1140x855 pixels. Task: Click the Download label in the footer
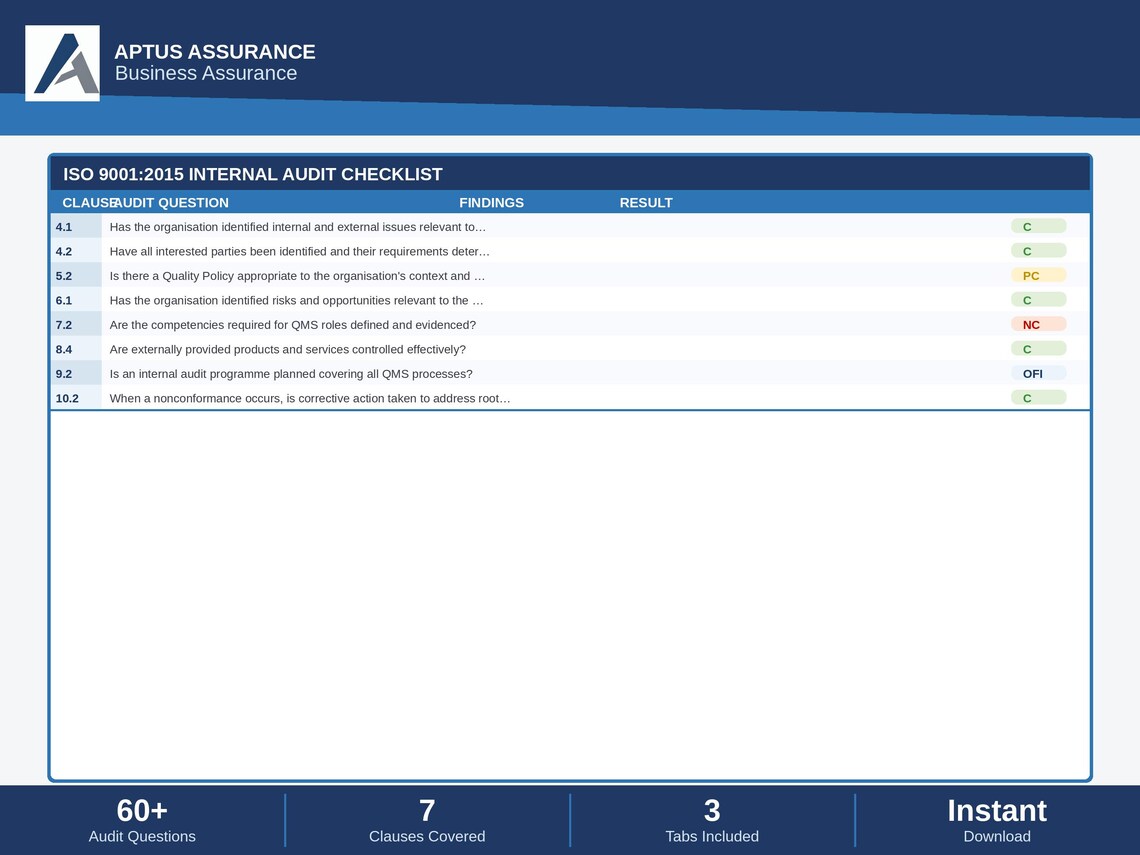point(997,837)
